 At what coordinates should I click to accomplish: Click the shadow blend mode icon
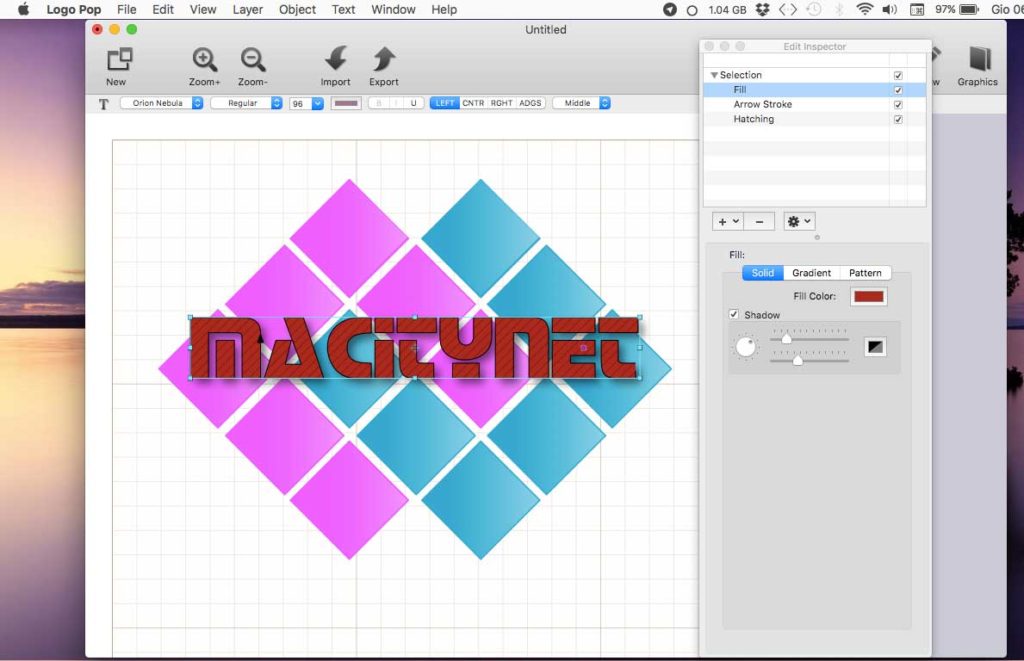coord(875,347)
